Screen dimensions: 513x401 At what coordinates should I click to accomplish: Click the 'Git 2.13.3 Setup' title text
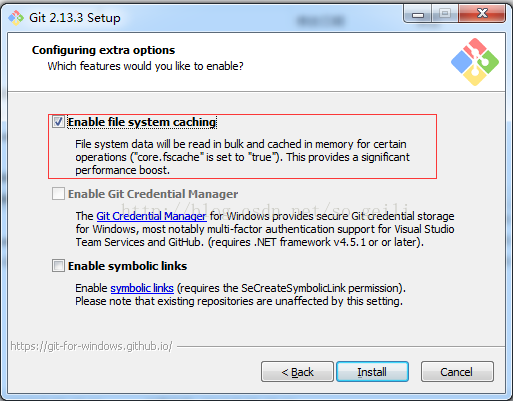click(x=75, y=18)
